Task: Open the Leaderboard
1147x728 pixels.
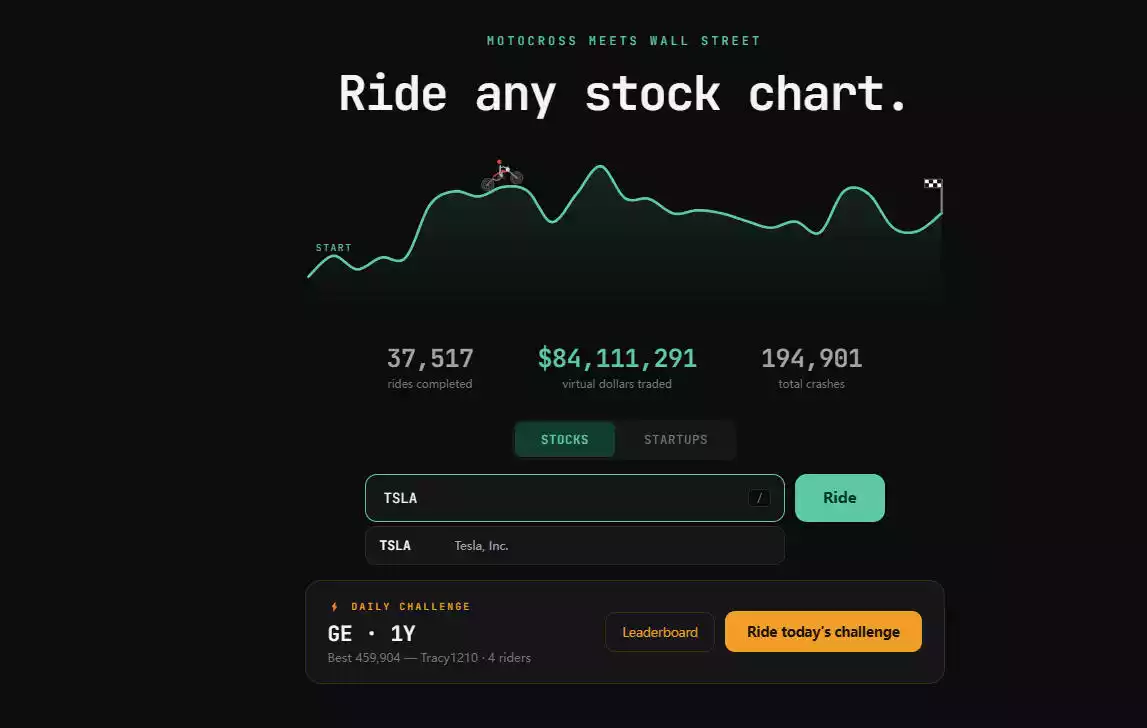Action: coord(660,632)
